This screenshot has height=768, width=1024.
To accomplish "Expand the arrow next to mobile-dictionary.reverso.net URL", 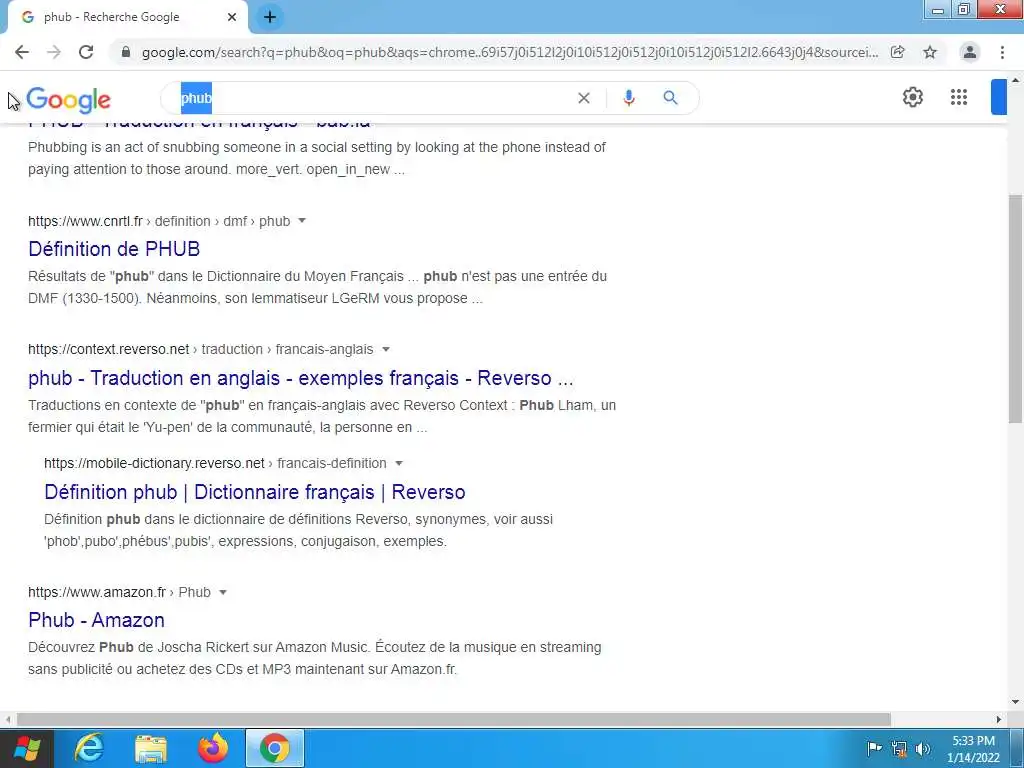I will 399,463.
